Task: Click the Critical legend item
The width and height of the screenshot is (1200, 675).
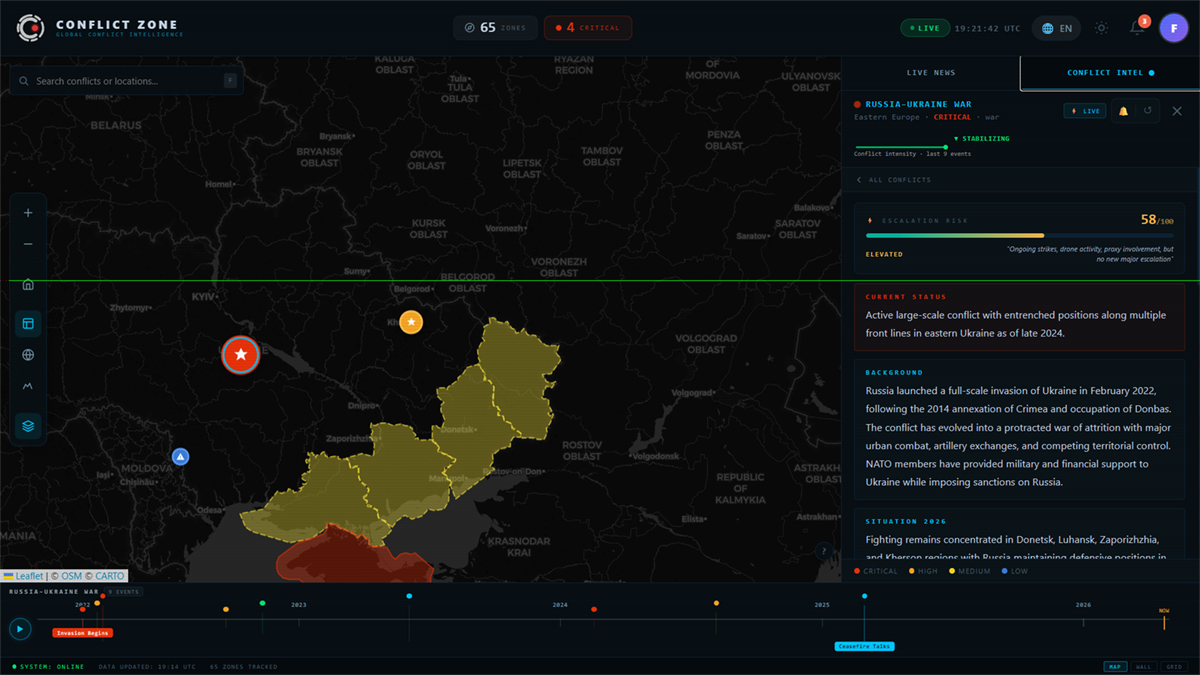Action: click(x=877, y=571)
